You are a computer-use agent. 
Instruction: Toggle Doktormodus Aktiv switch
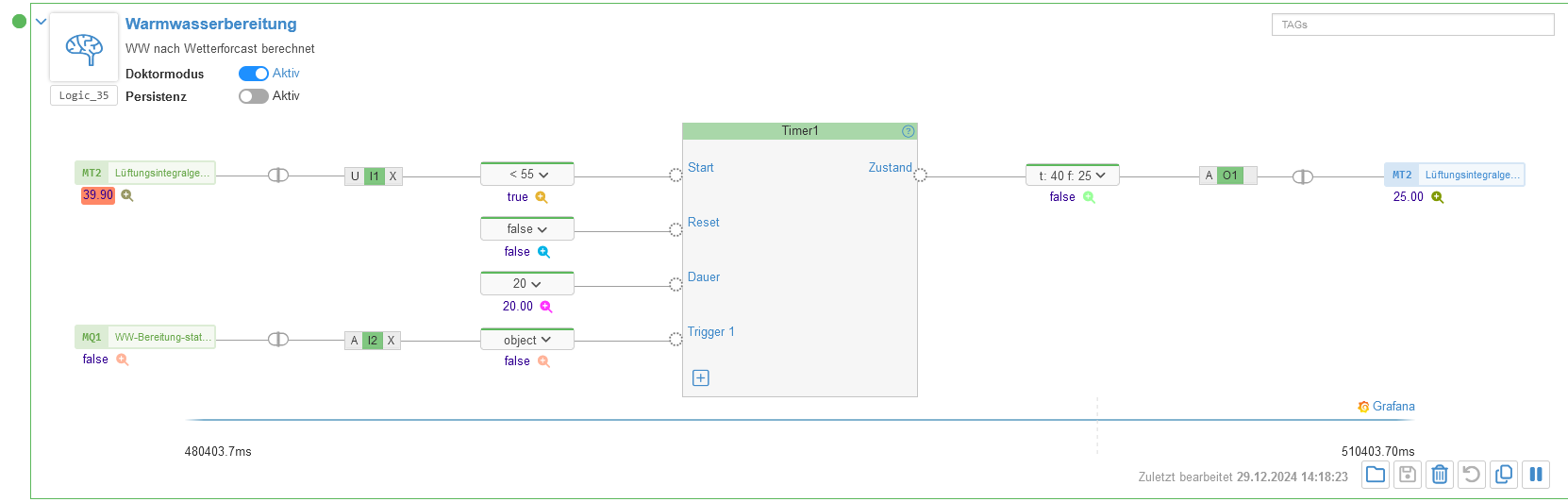click(x=254, y=74)
